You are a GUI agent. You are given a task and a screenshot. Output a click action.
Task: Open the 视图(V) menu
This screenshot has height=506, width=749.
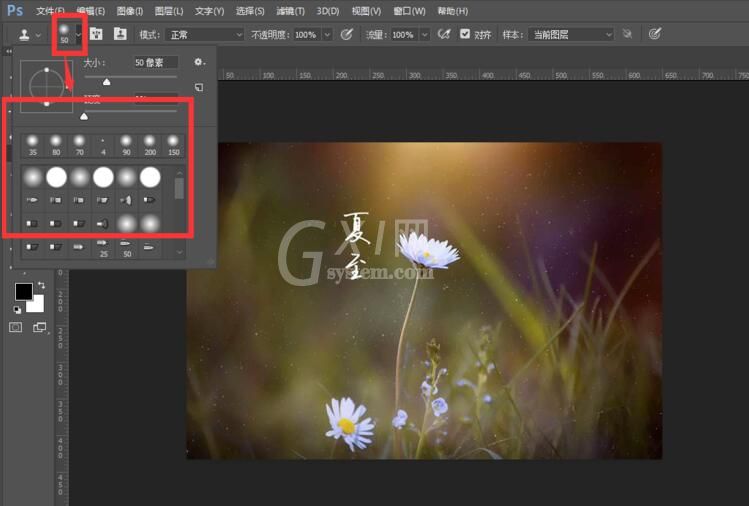click(366, 11)
